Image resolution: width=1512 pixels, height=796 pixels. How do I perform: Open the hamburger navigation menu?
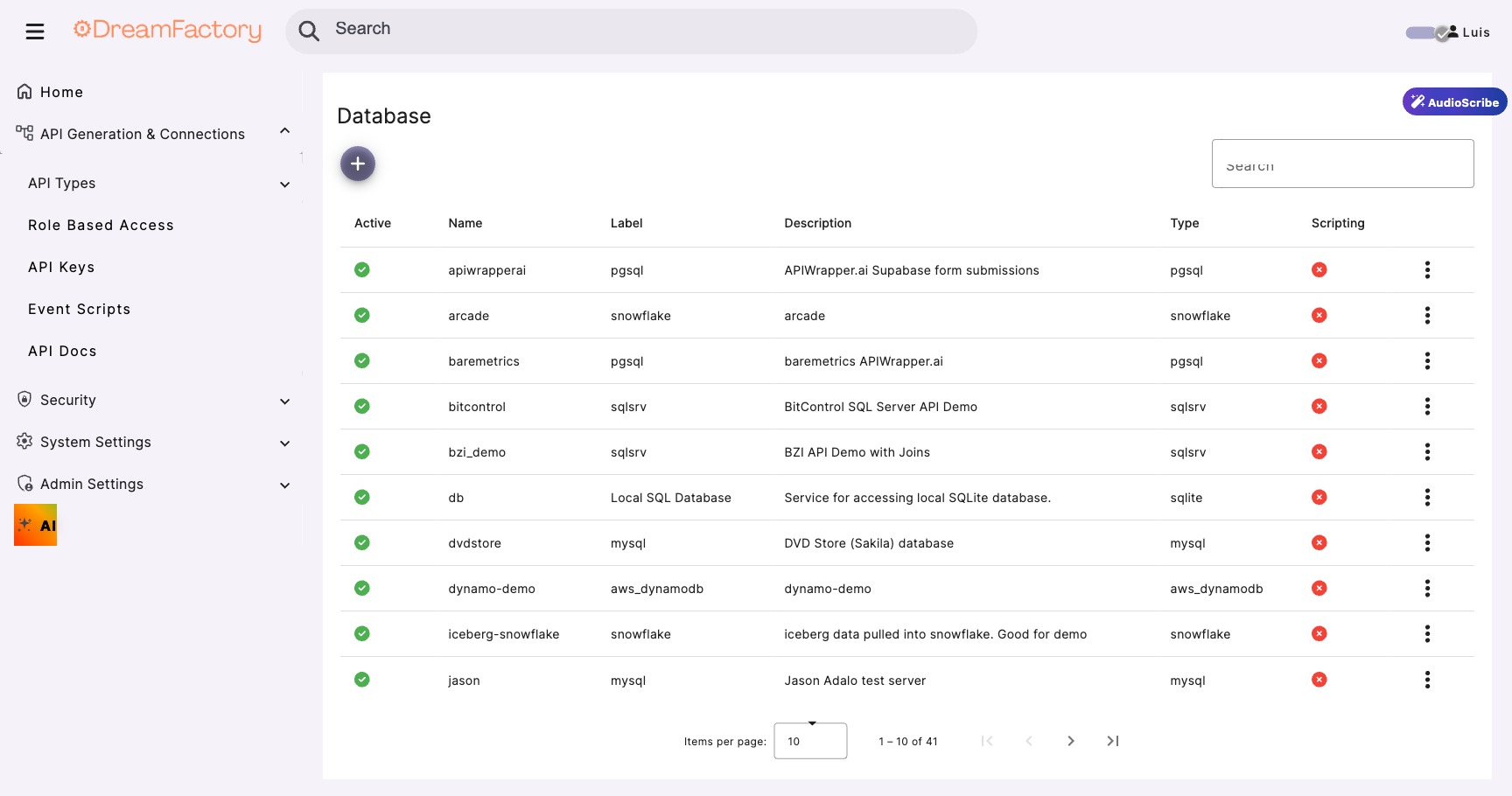point(35,31)
